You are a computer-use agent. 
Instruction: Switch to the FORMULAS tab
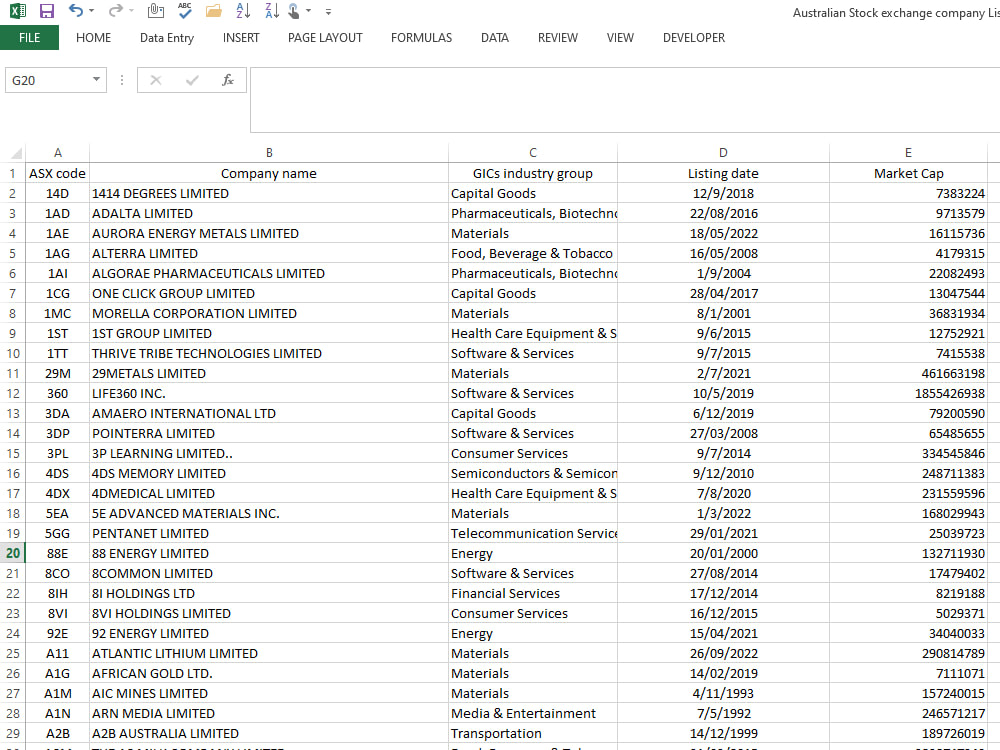422,38
